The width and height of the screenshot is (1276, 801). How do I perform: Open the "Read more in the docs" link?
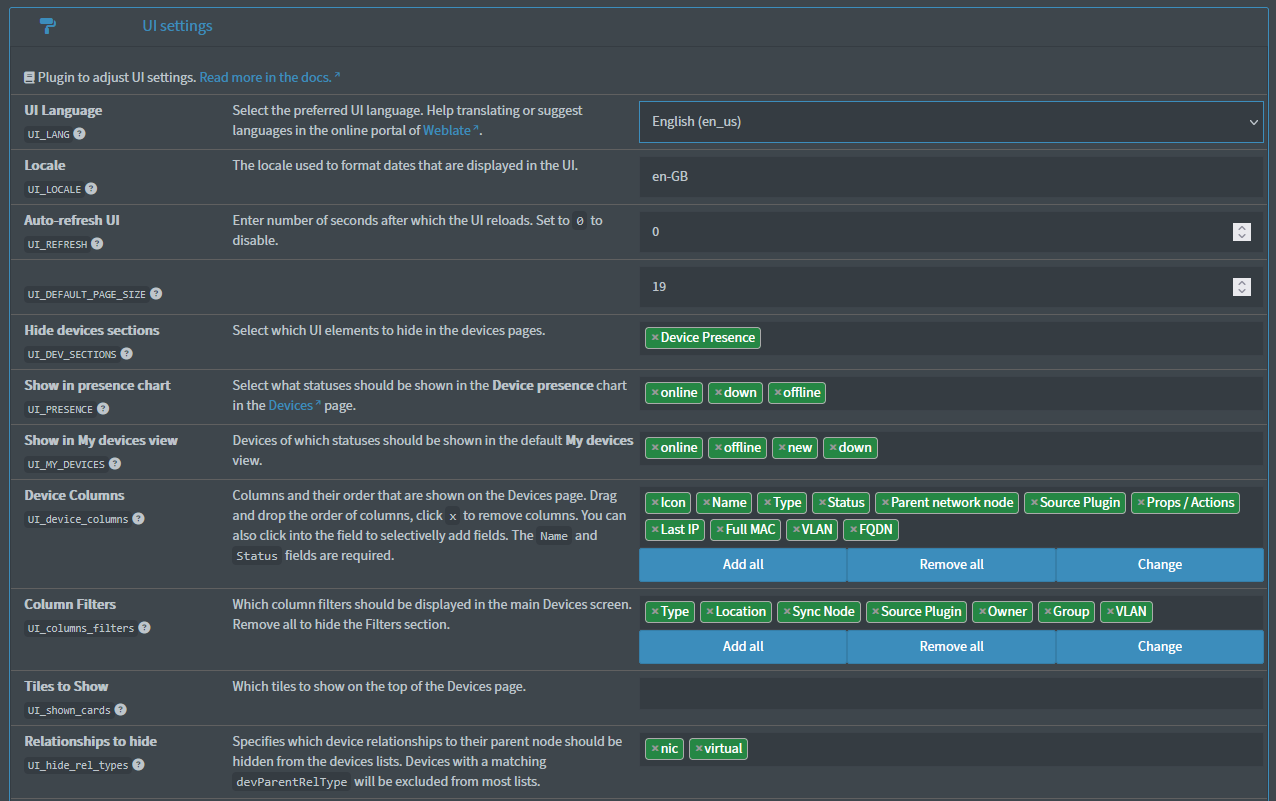click(267, 77)
